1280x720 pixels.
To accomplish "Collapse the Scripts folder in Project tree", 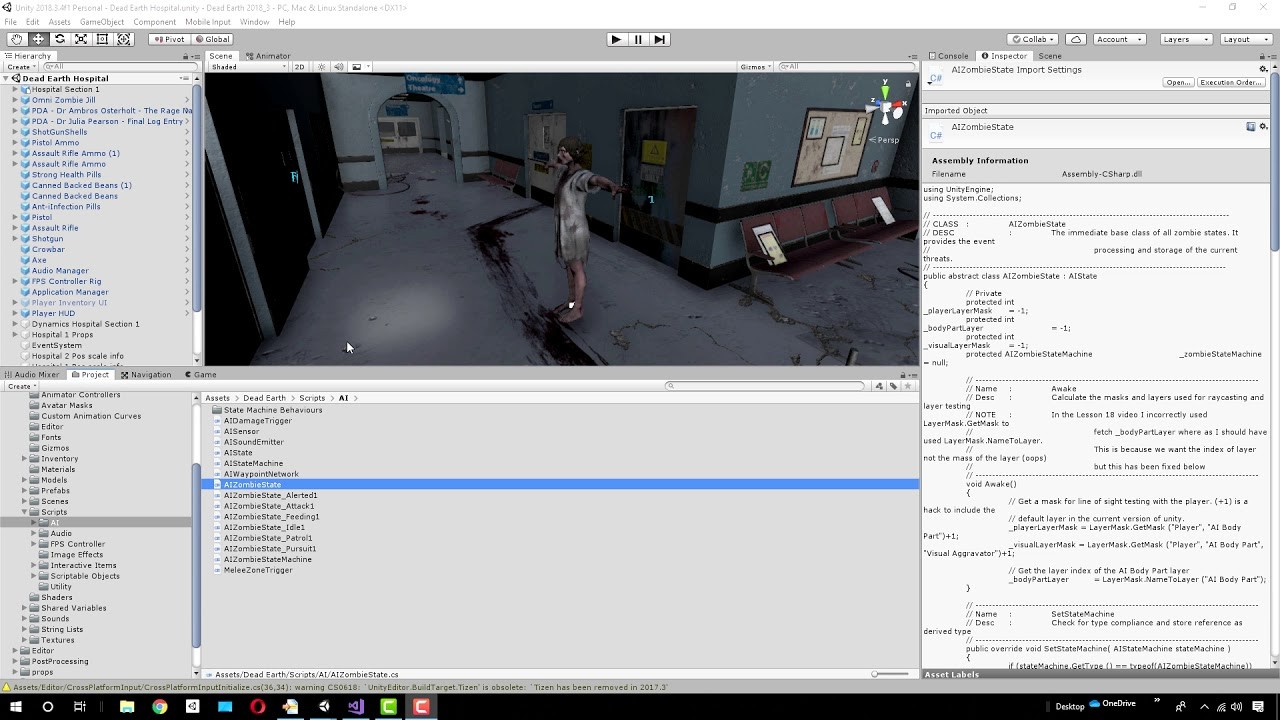I will pos(25,512).
